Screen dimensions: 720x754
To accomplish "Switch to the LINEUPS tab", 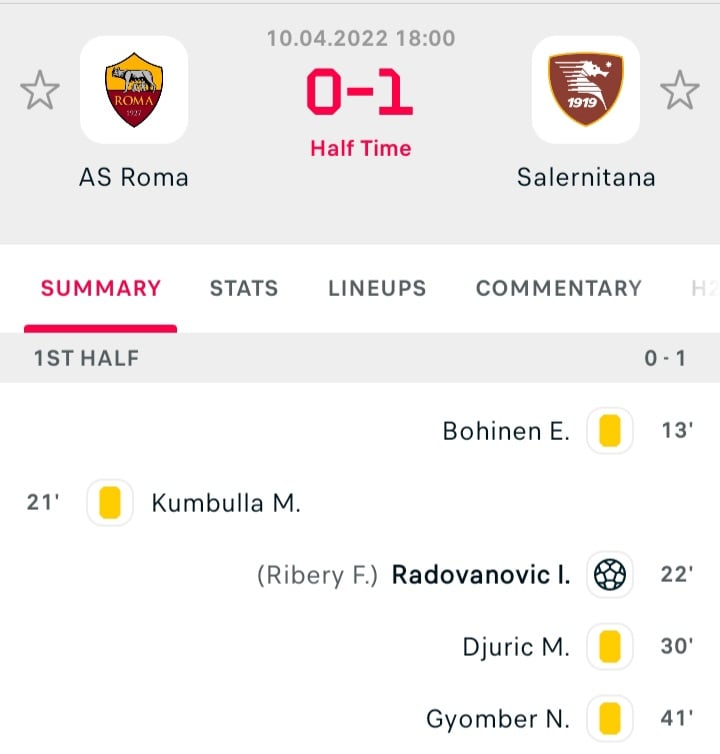I will [377, 289].
